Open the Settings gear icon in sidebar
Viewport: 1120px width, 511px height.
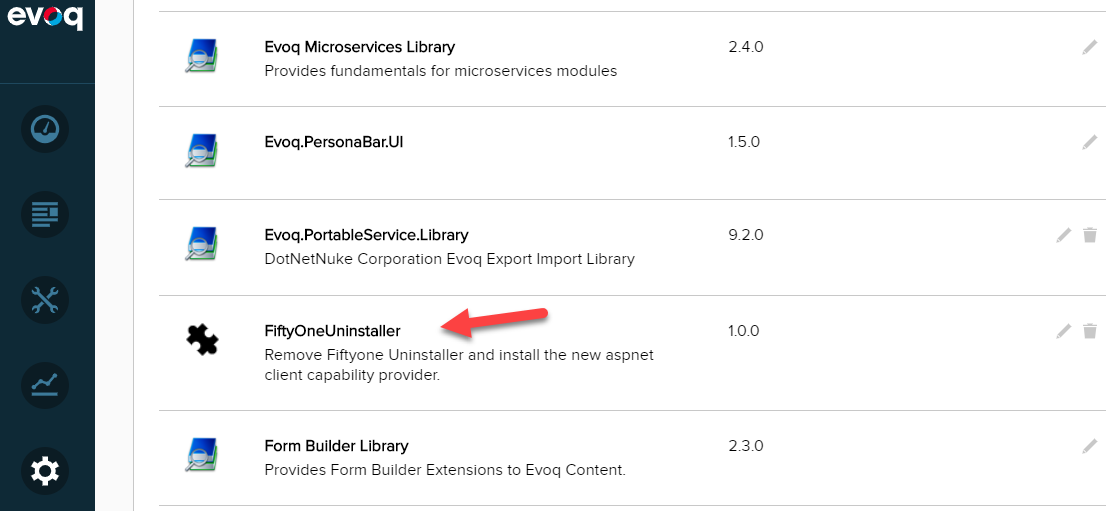45,471
